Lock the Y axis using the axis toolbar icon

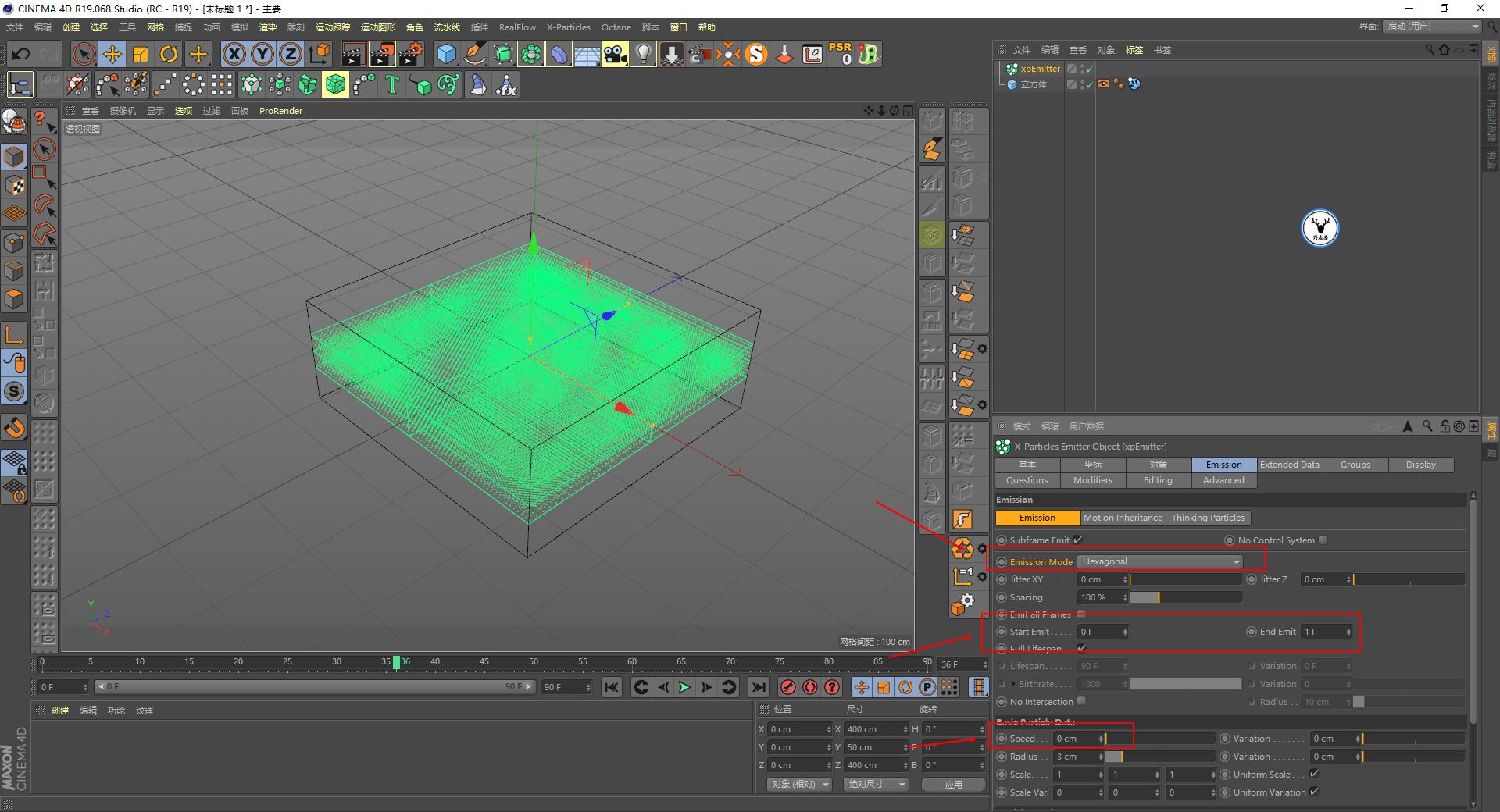coord(262,53)
